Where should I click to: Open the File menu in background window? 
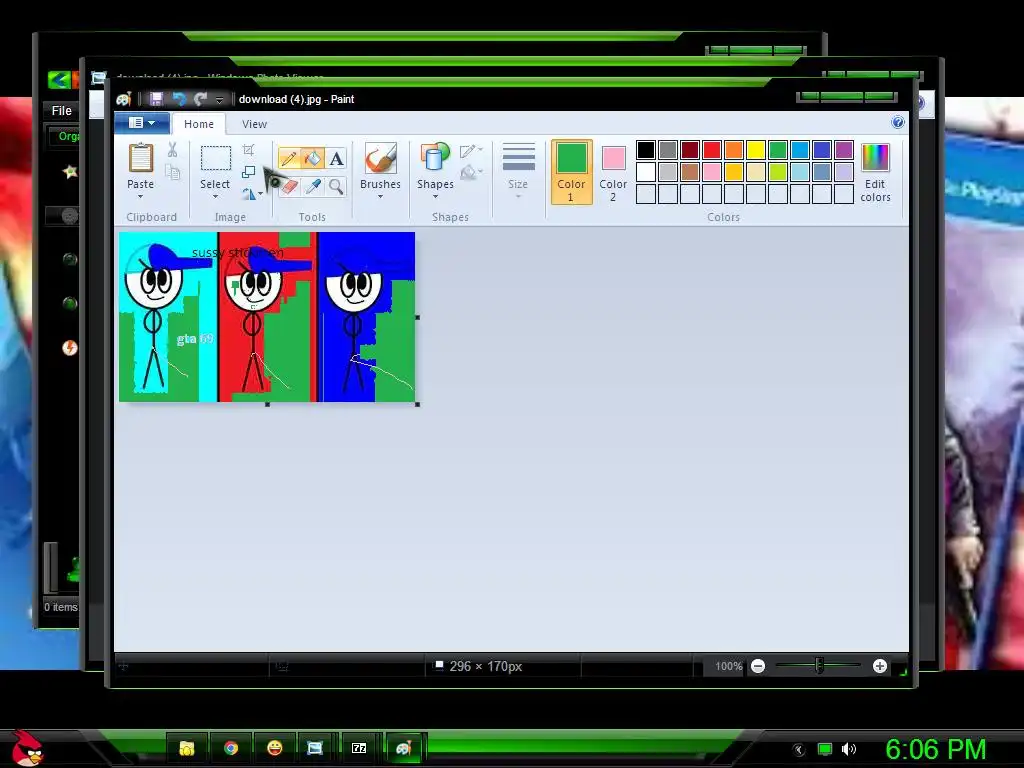tap(61, 111)
